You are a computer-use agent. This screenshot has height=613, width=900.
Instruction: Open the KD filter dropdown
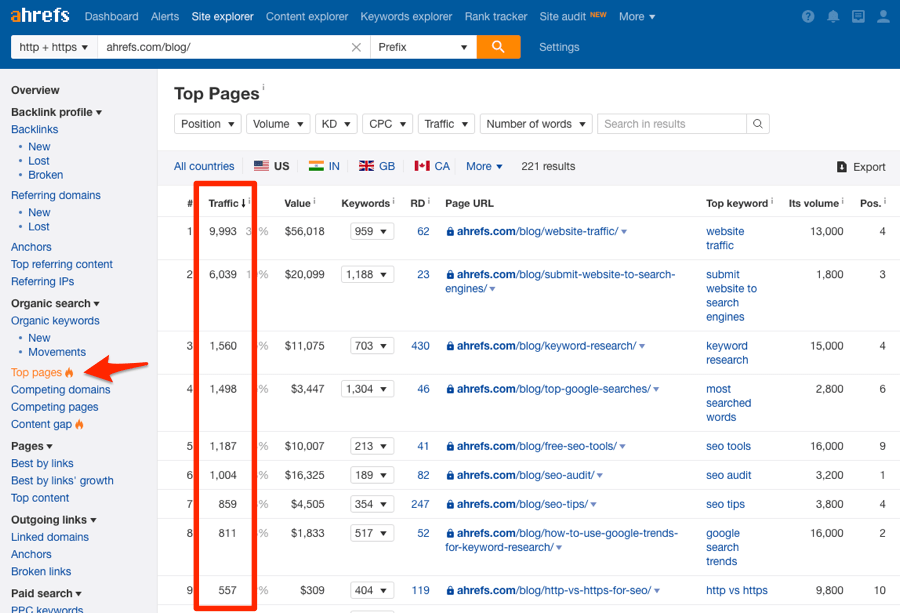point(336,124)
